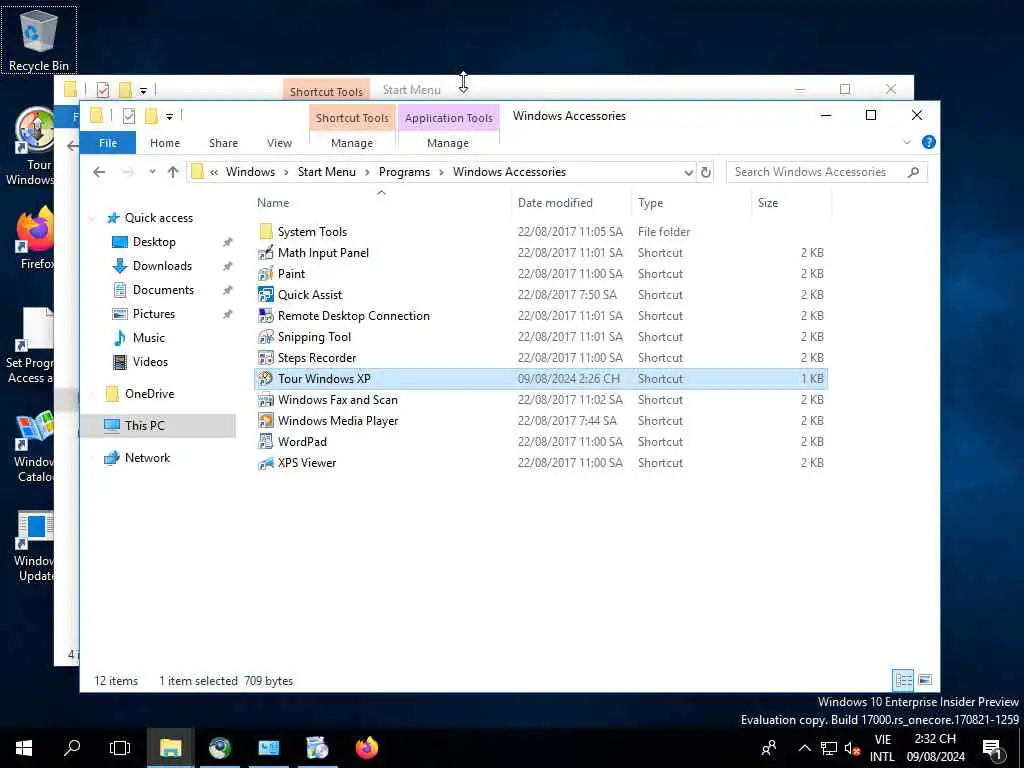Select Videos in the navigation pane
This screenshot has height=768, width=1024.
click(x=150, y=362)
